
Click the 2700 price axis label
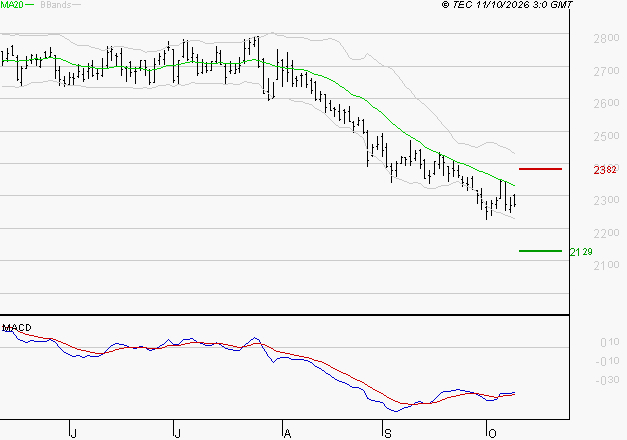[606, 71]
